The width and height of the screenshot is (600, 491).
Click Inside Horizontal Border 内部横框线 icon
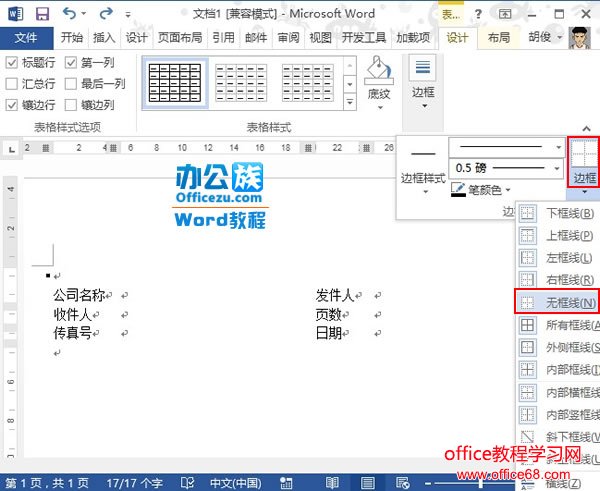pyautogui.click(x=528, y=392)
